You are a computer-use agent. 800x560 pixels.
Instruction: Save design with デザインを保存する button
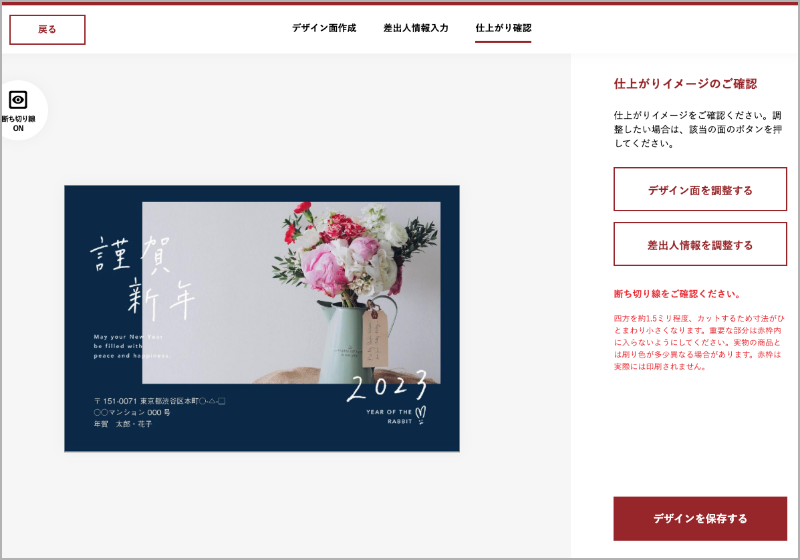[700, 519]
